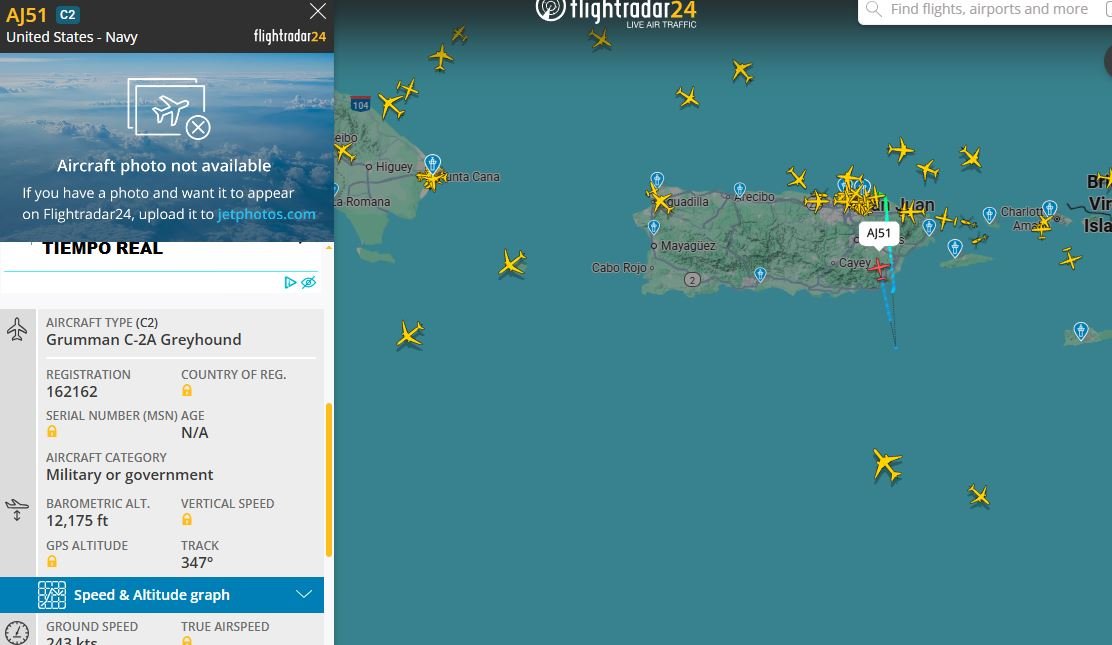Click the Speed & Altitude graph grid icon

click(52, 595)
